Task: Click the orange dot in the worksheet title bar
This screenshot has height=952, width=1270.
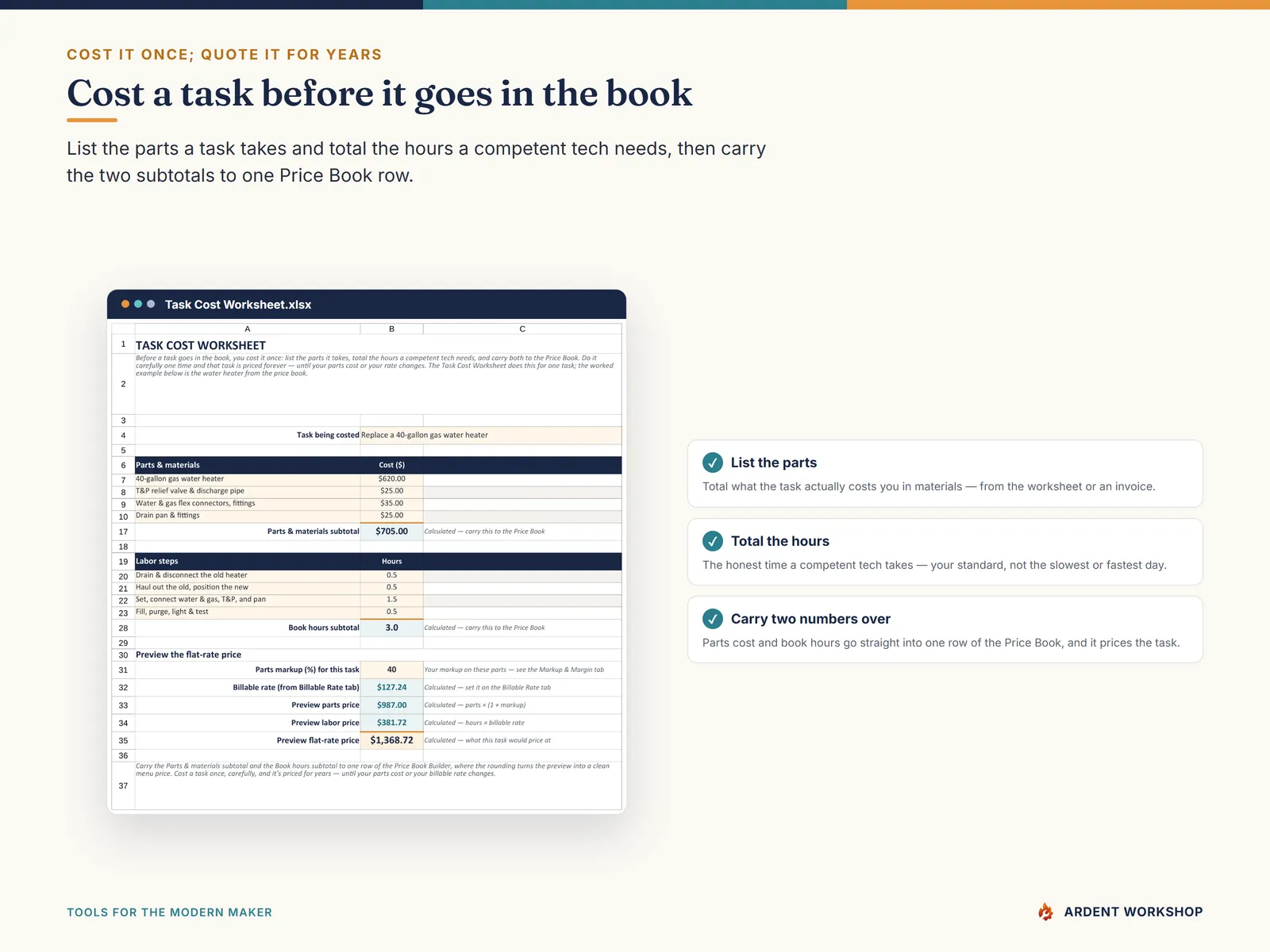Action: point(125,304)
